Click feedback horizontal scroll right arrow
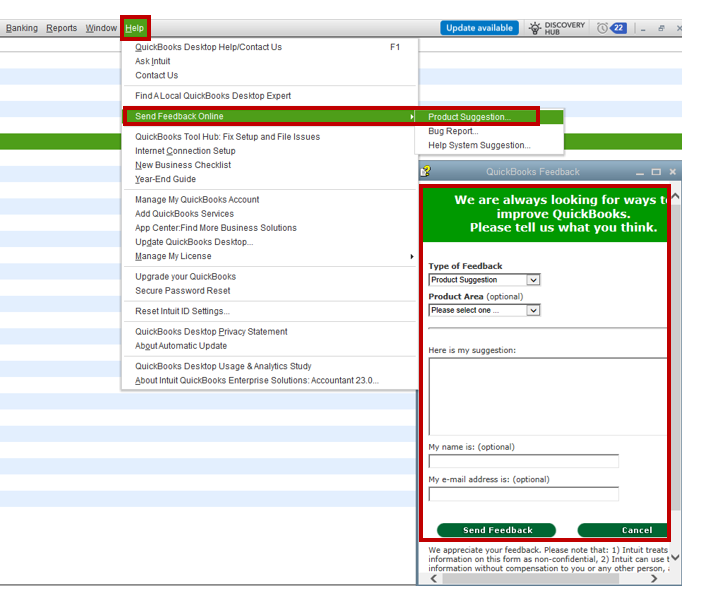Viewport: 717px width, 595px height. 654,579
